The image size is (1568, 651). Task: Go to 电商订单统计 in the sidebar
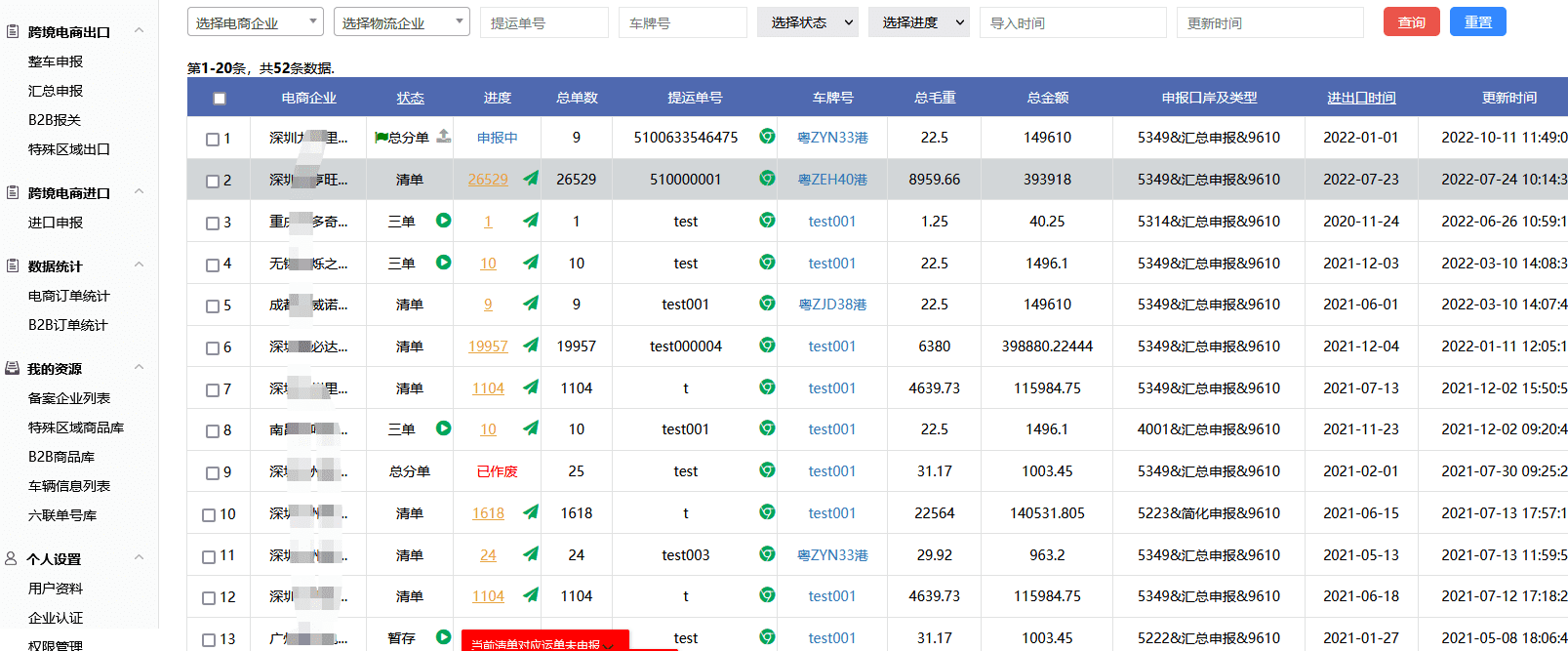point(68,296)
